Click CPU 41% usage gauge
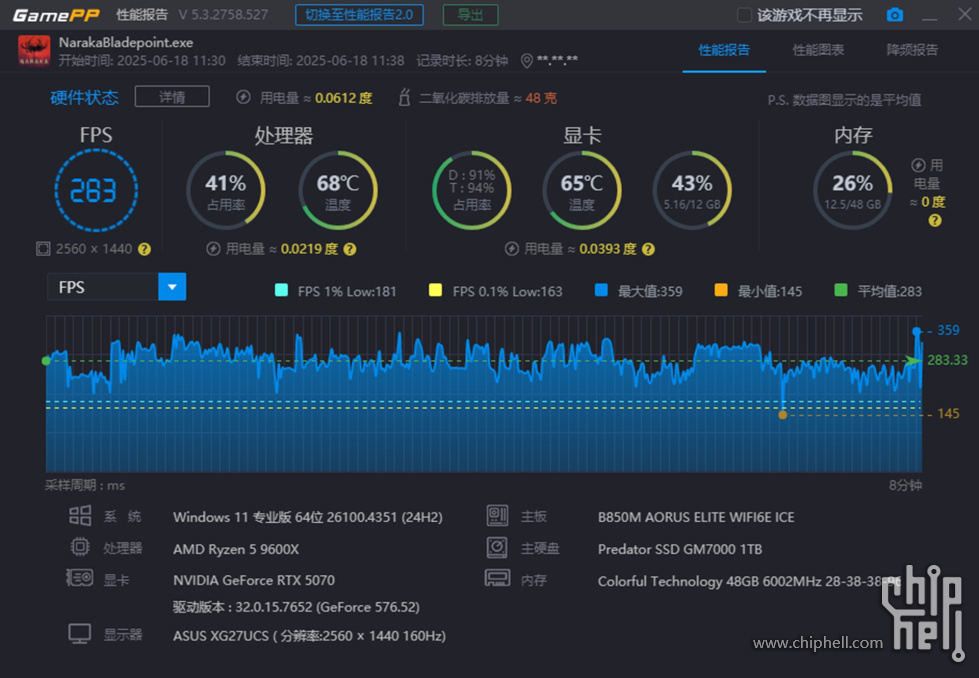Image resolution: width=979 pixels, height=678 pixels. tap(225, 190)
